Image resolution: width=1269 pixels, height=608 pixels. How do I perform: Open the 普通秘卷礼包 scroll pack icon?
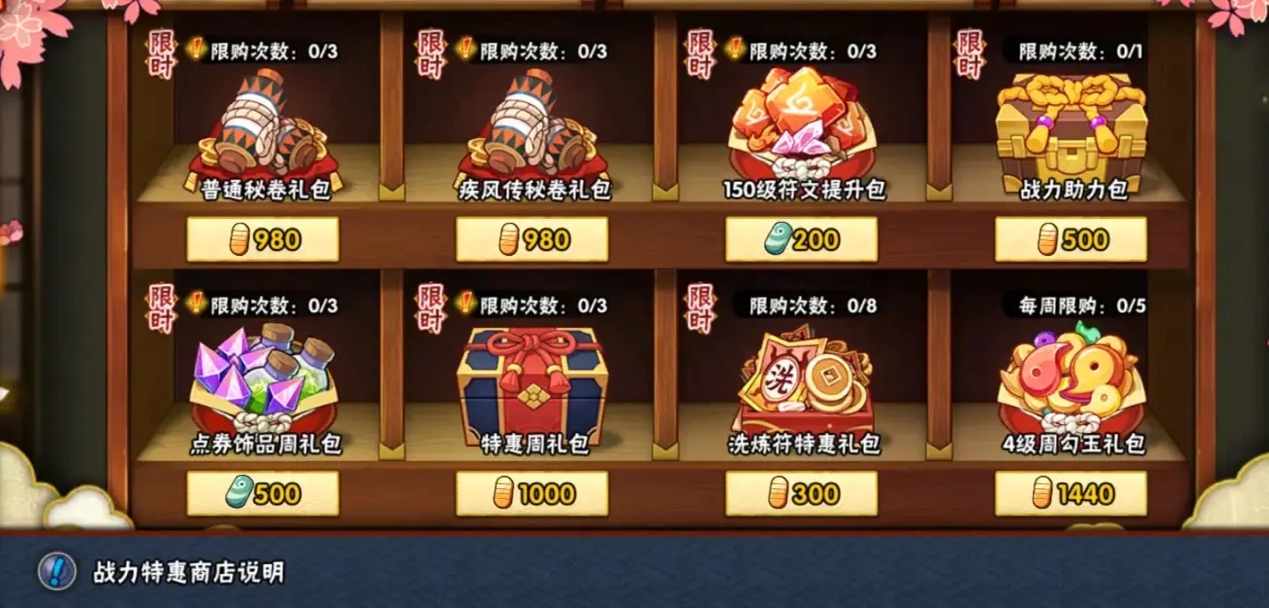coord(263,126)
